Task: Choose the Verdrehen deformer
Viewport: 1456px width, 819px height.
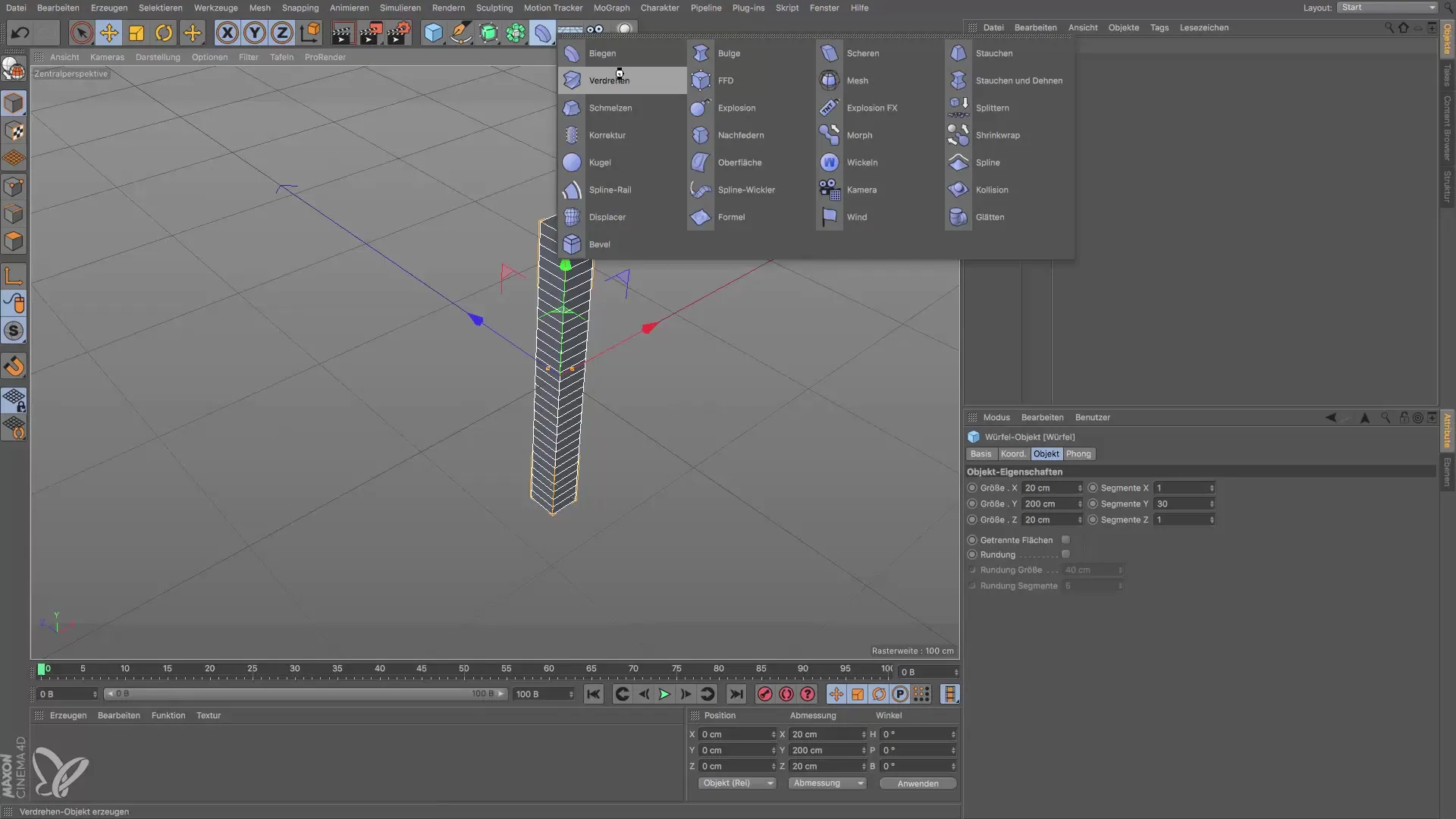Action: click(x=622, y=80)
